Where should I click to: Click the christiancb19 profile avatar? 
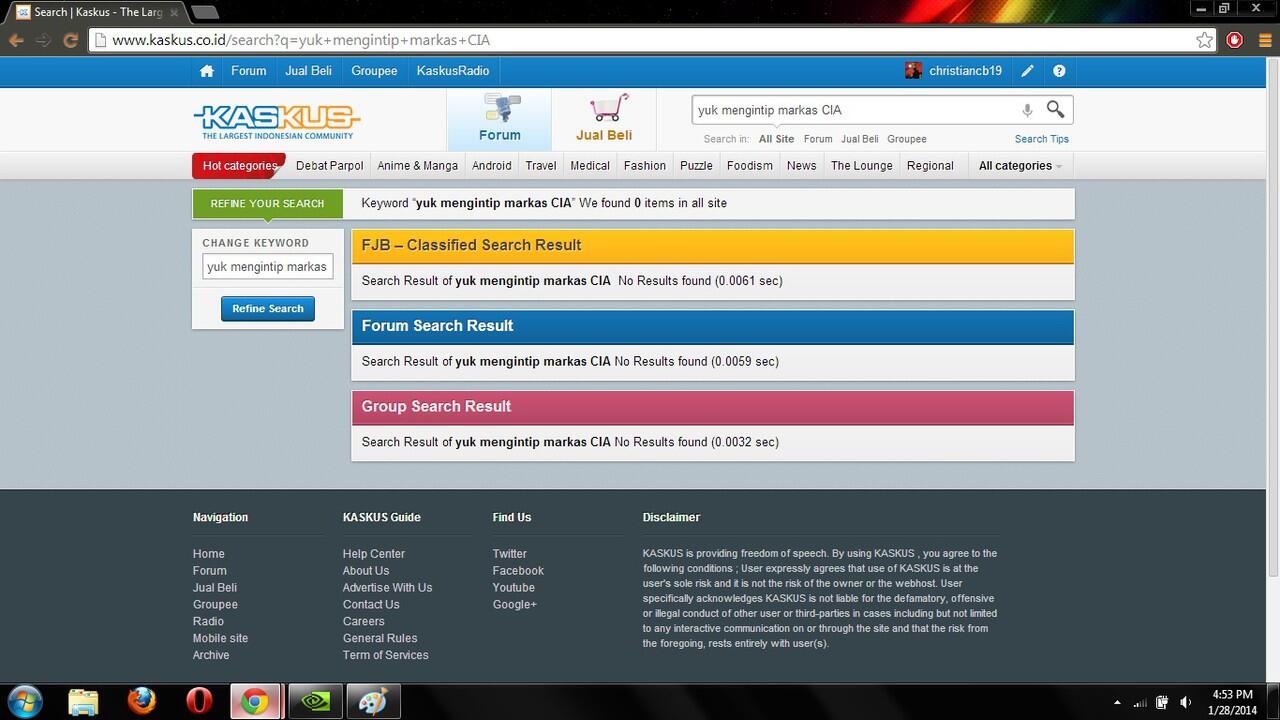(913, 71)
